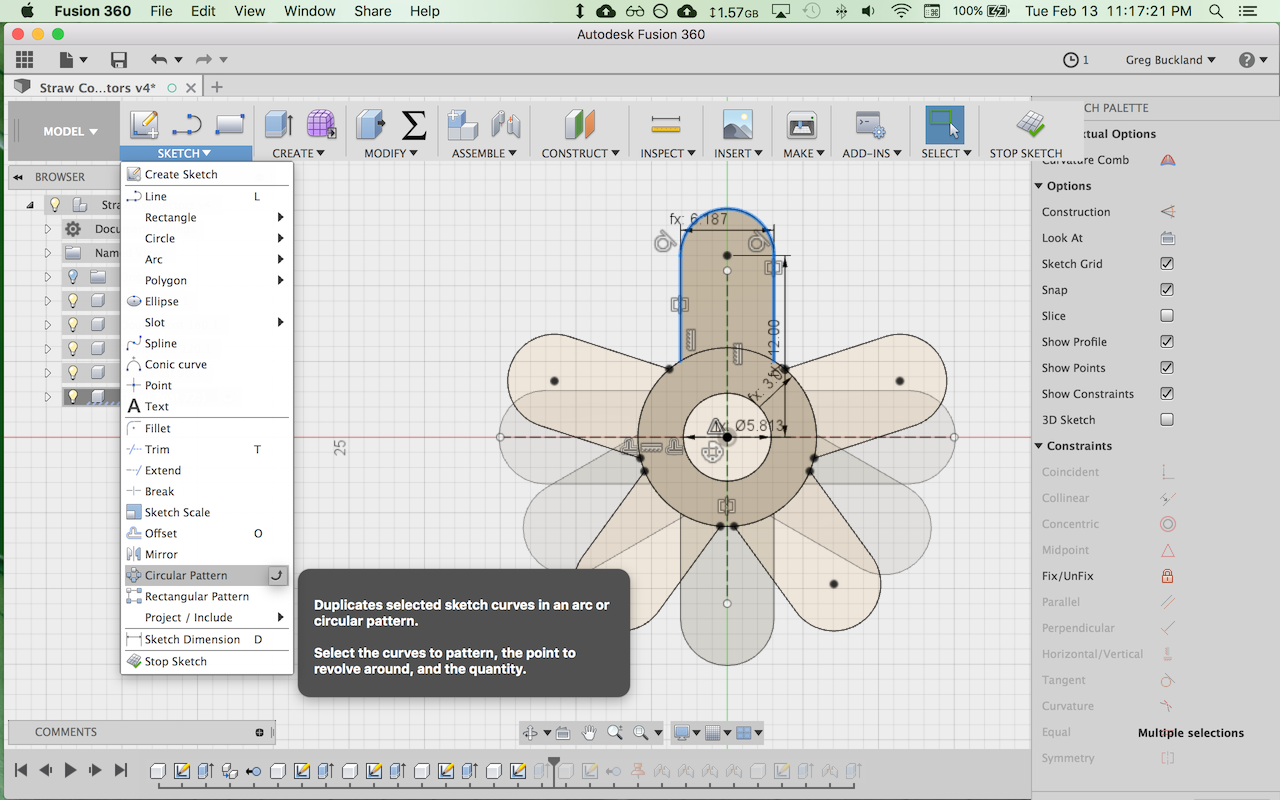Collapse the Browser panel double-arrow
Image resolution: width=1280 pixels, height=800 pixels.
click(x=18, y=177)
